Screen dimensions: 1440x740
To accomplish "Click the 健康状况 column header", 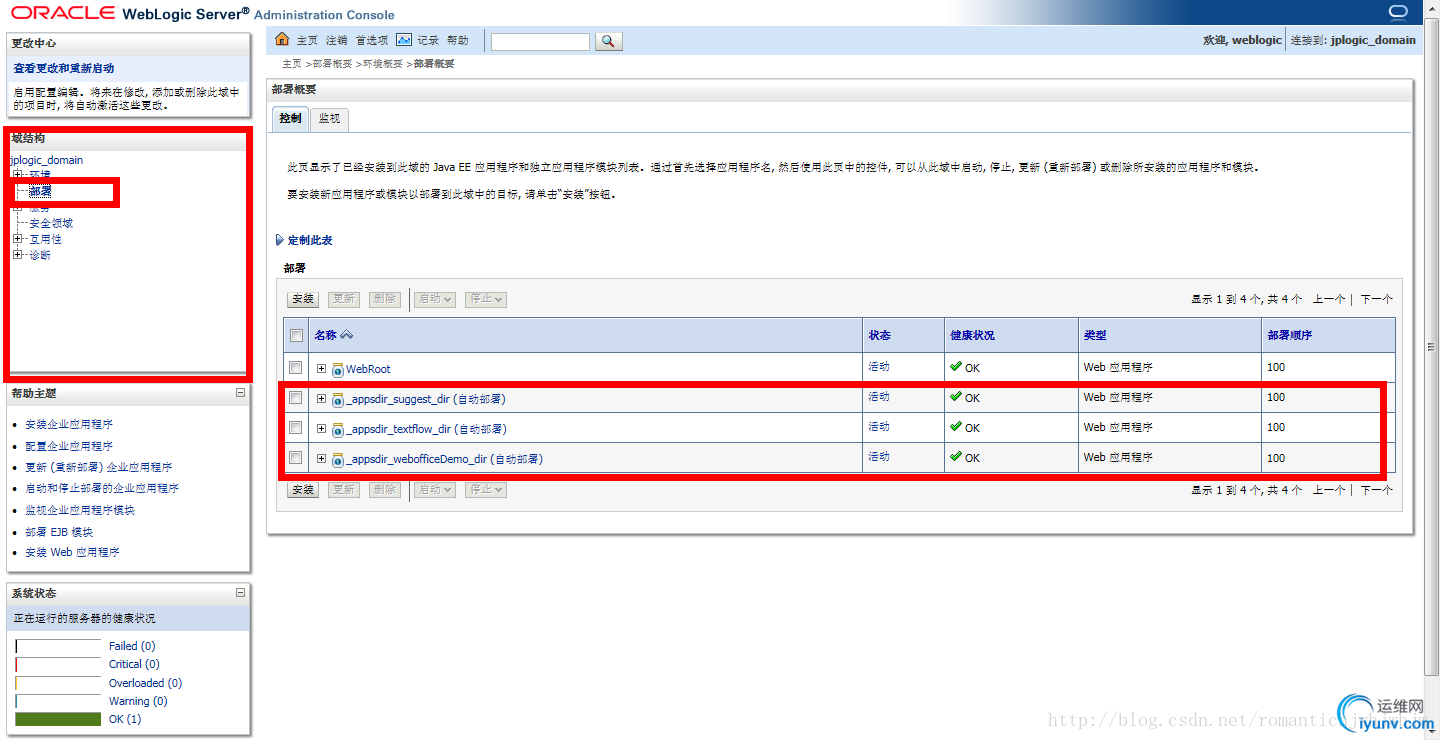I will pyautogui.click(x=972, y=336).
